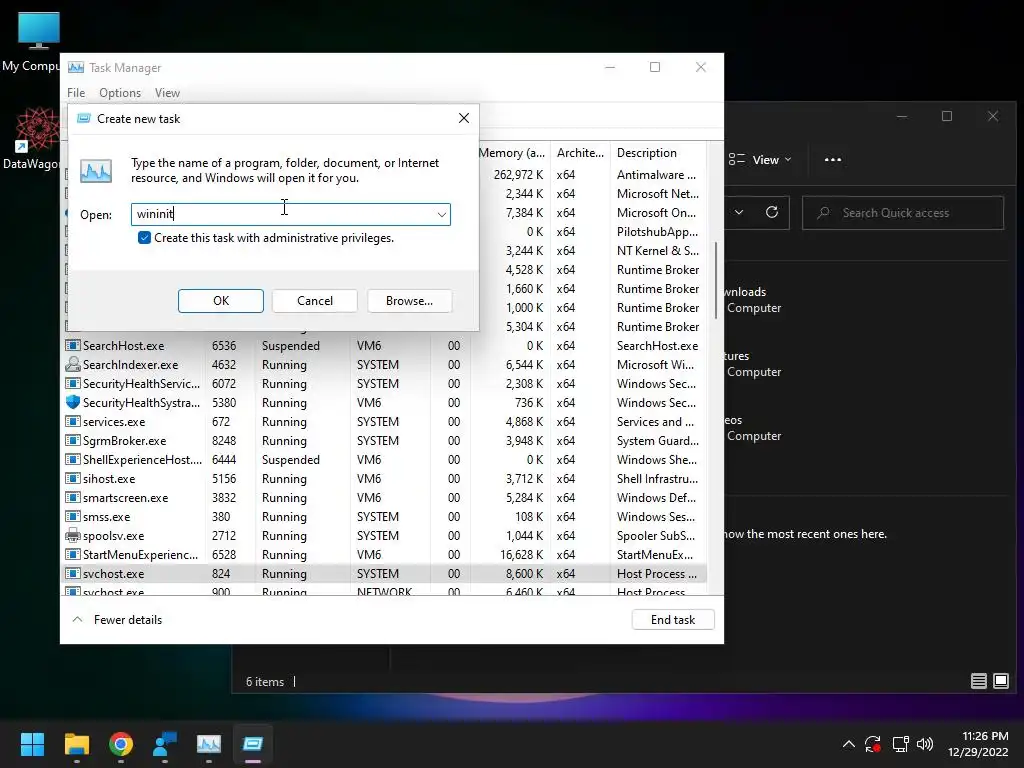Open network settings tray icon
Viewport: 1024px width, 768px height.
901,744
